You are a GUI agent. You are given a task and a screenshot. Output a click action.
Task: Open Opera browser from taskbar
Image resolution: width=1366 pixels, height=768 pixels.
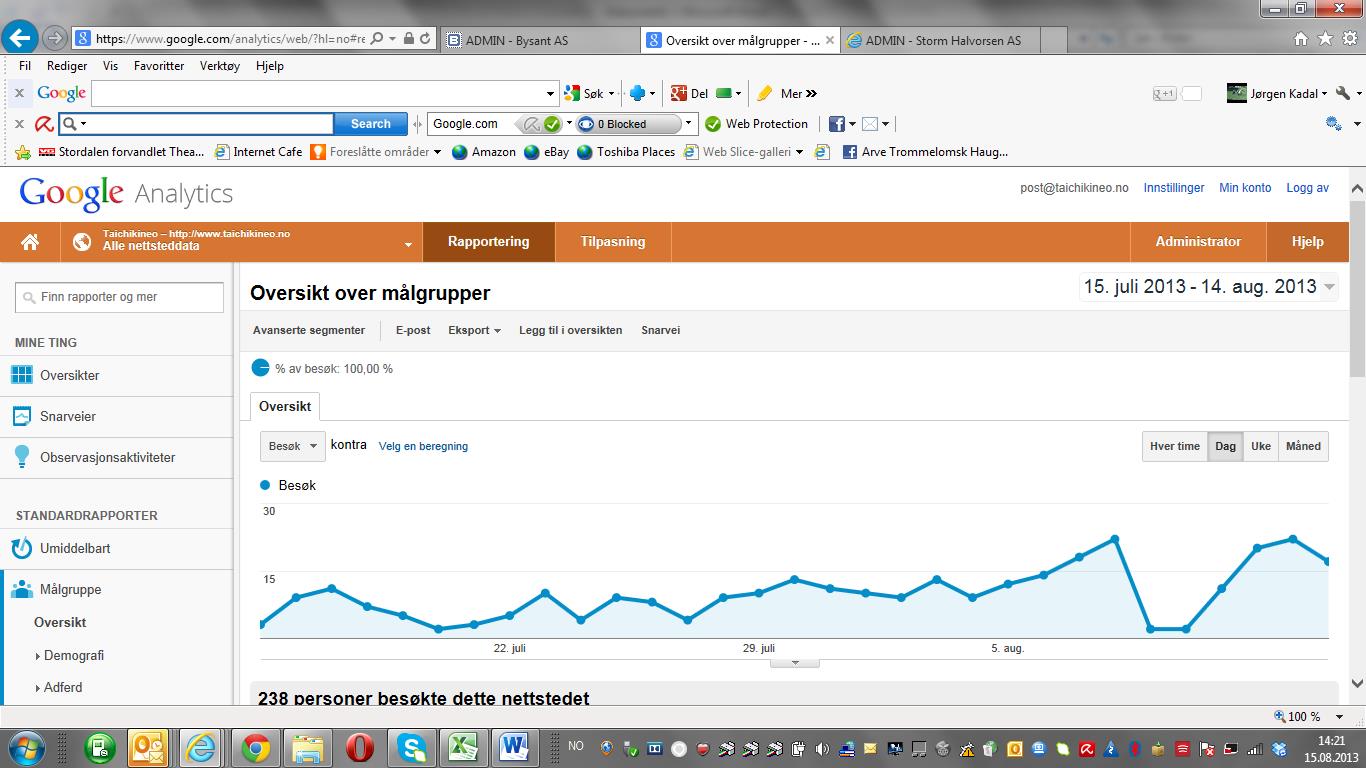pos(360,747)
